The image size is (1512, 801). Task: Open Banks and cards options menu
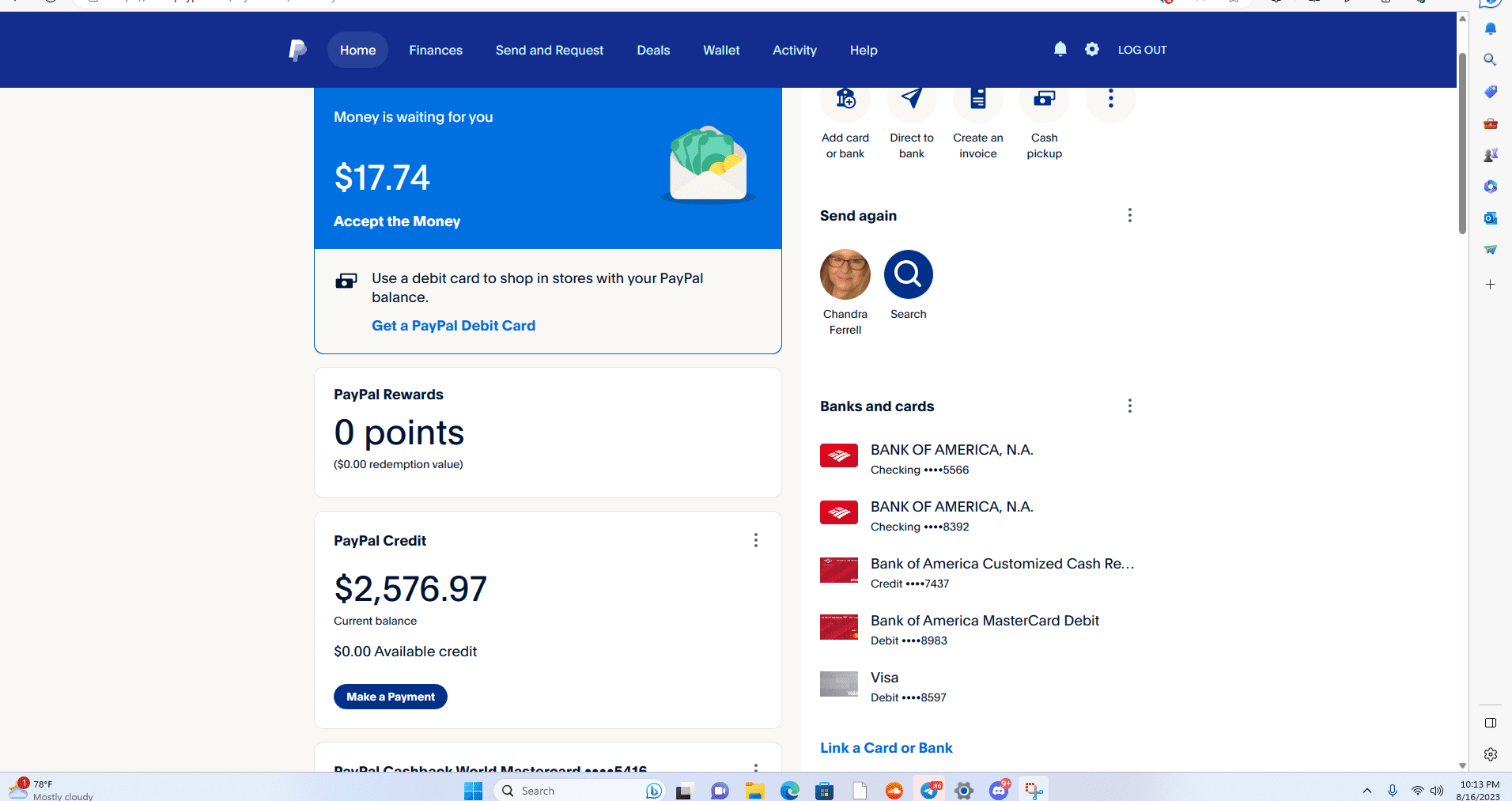coord(1130,406)
